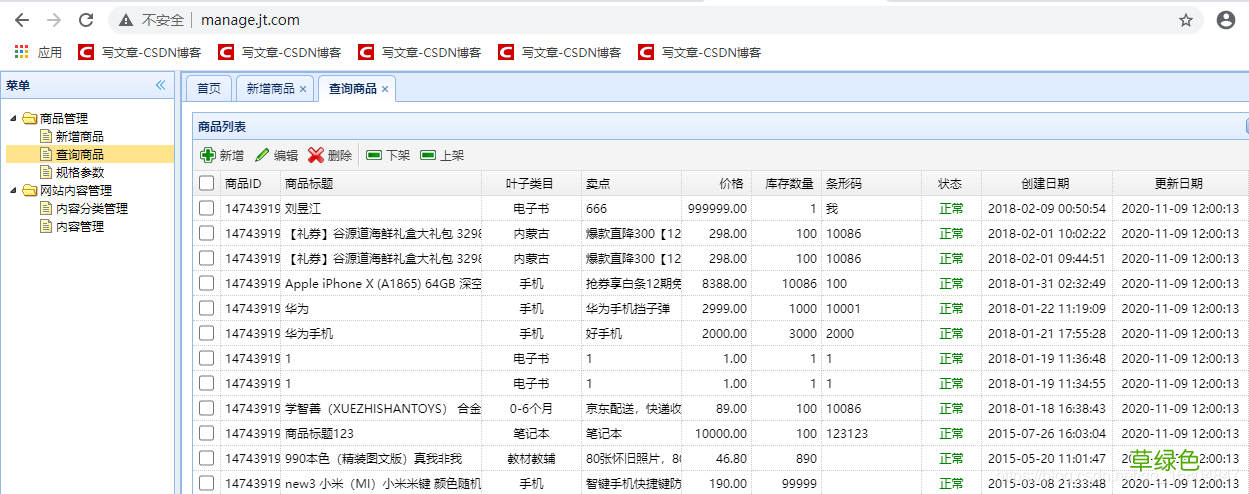The image size is (1249, 494).
Task: Bookmark this page with the star icon
Action: [x=1186, y=20]
